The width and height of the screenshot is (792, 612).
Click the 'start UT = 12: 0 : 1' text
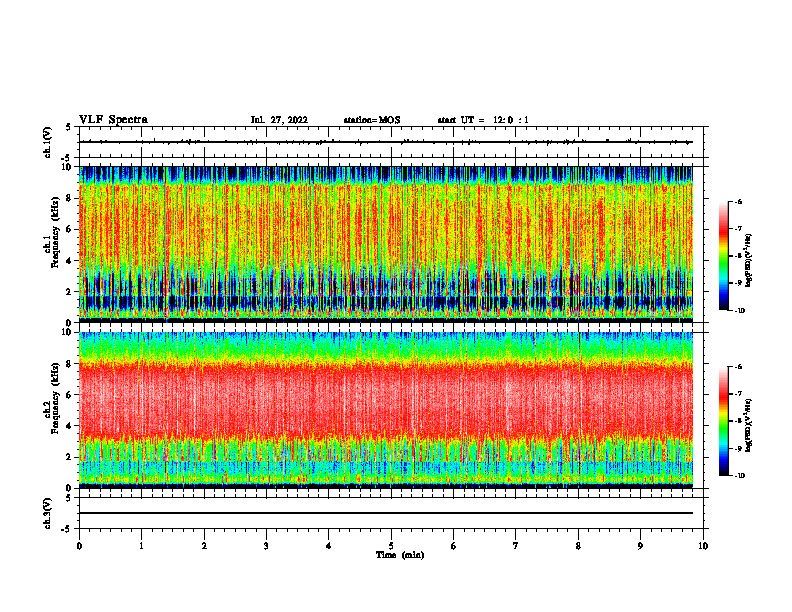tap(482, 120)
